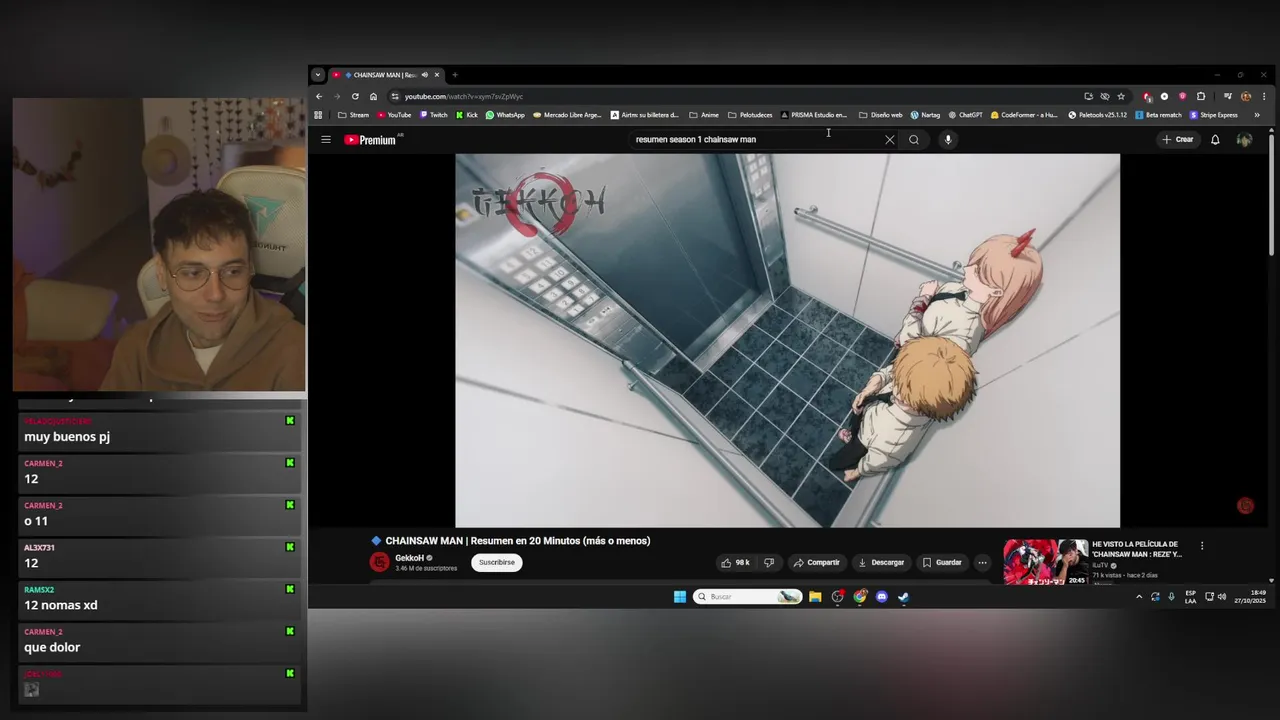Show hidden system tray icons
Screen dimensions: 1280x720
(x=1139, y=597)
